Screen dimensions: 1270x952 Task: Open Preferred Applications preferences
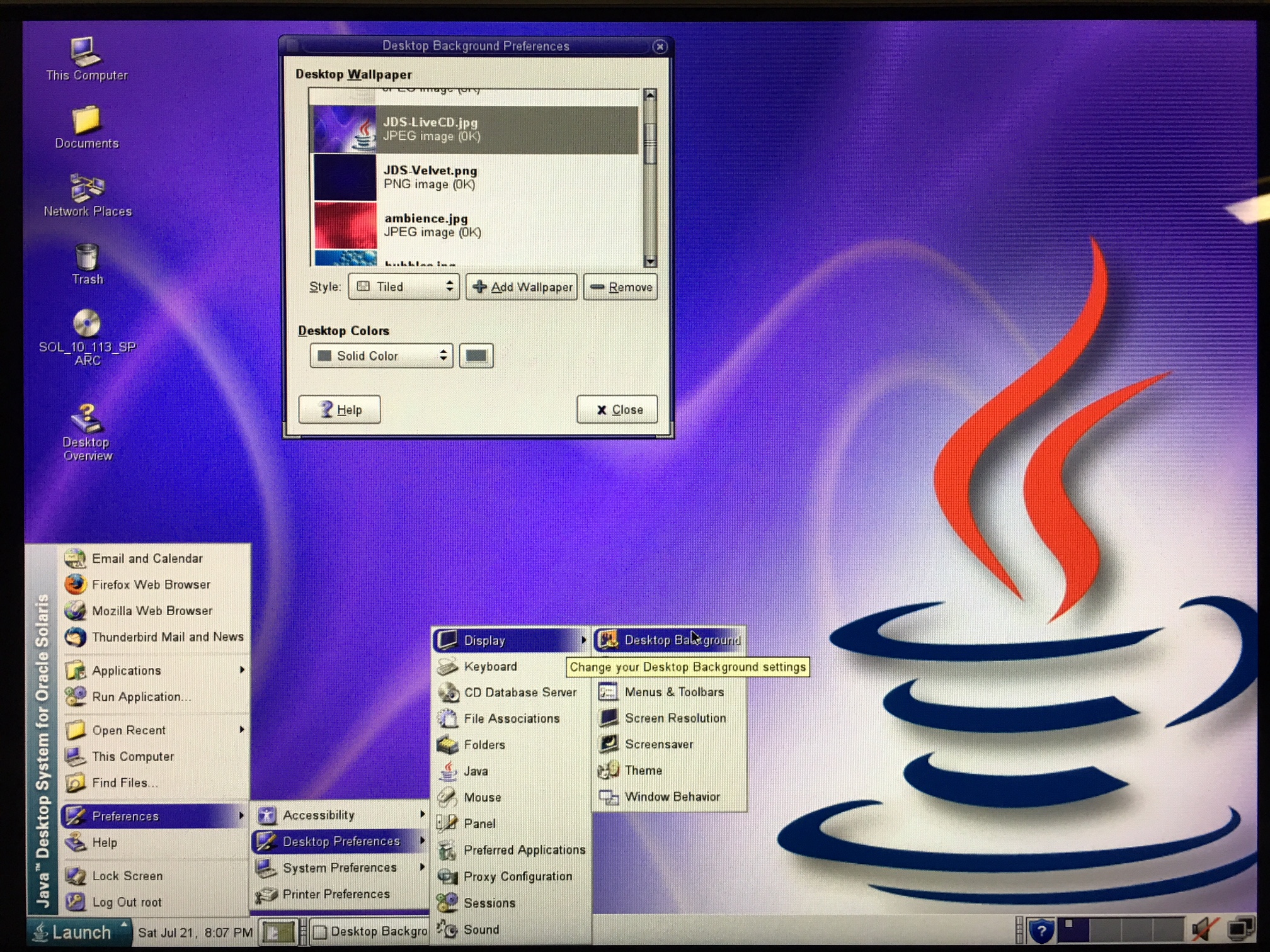click(511, 850)
